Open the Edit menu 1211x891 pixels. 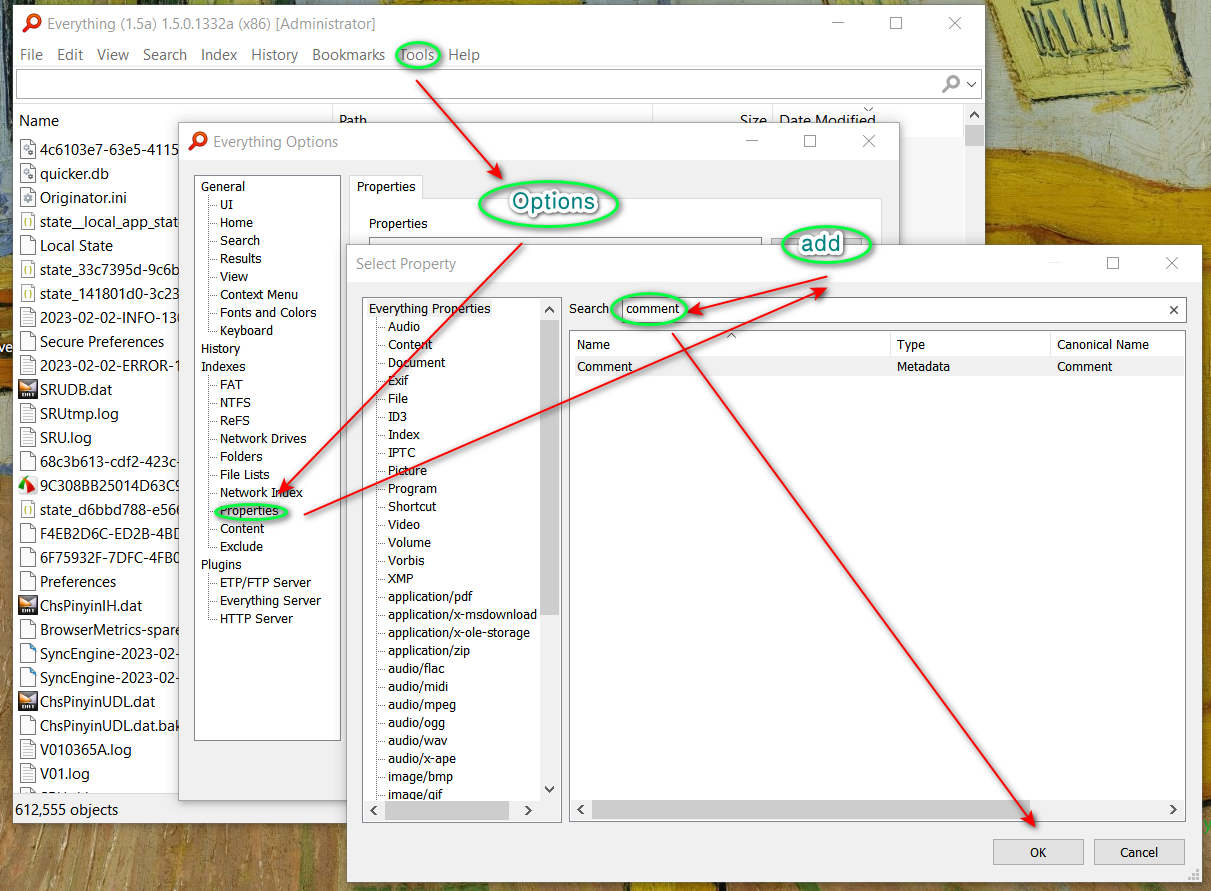click(70, 55)
